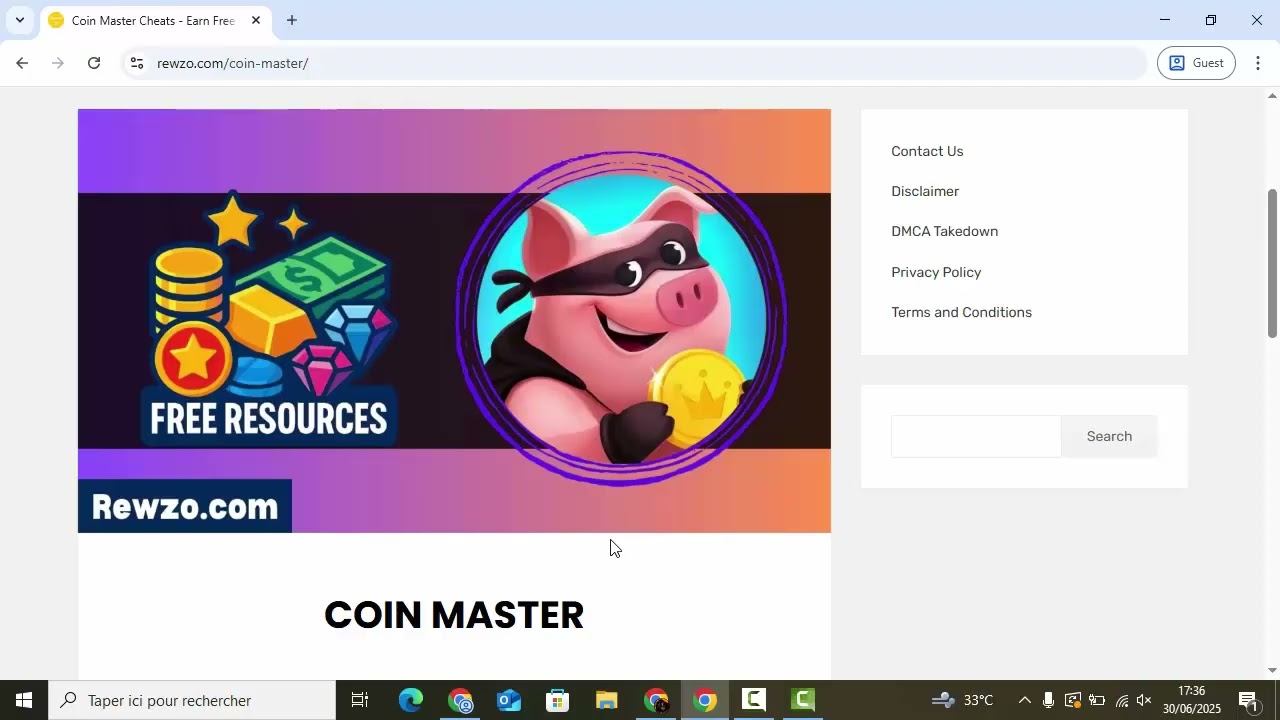This screenshot has height=720, width=1280.
Task: Click the battery status tray icon
Action: 1097,700
